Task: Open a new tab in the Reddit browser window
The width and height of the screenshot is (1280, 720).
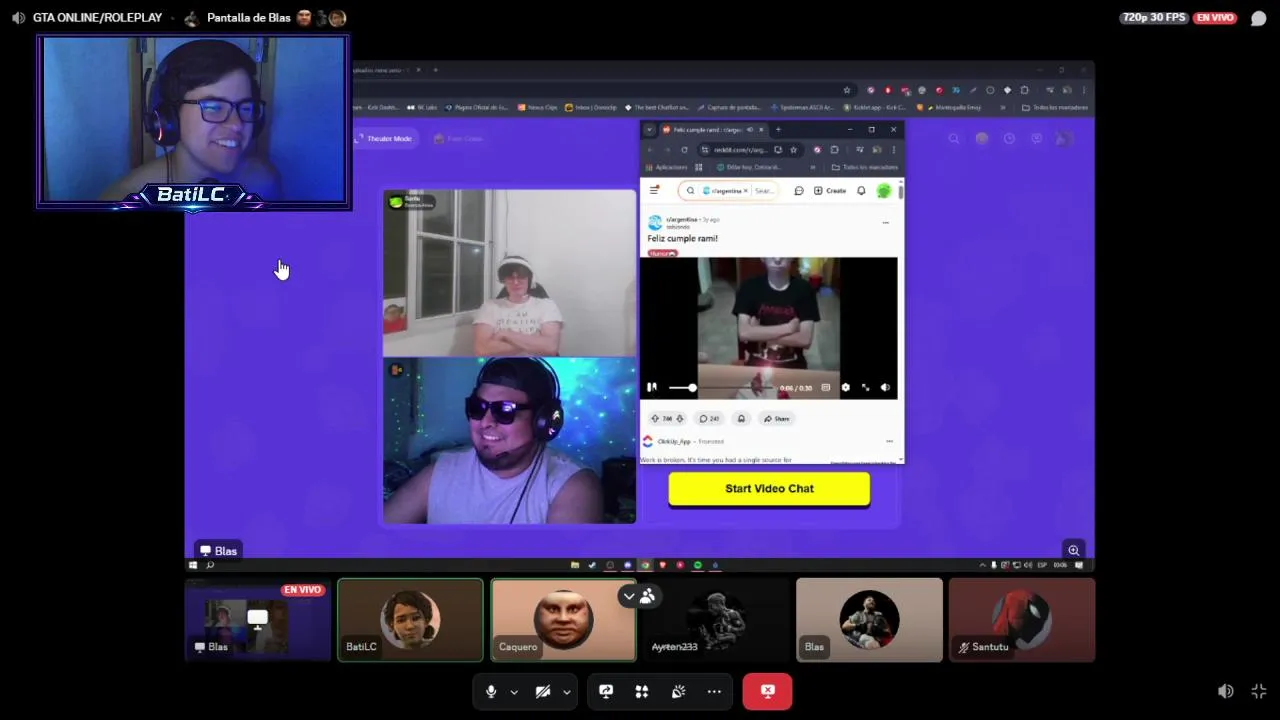Action: [779, 129]
